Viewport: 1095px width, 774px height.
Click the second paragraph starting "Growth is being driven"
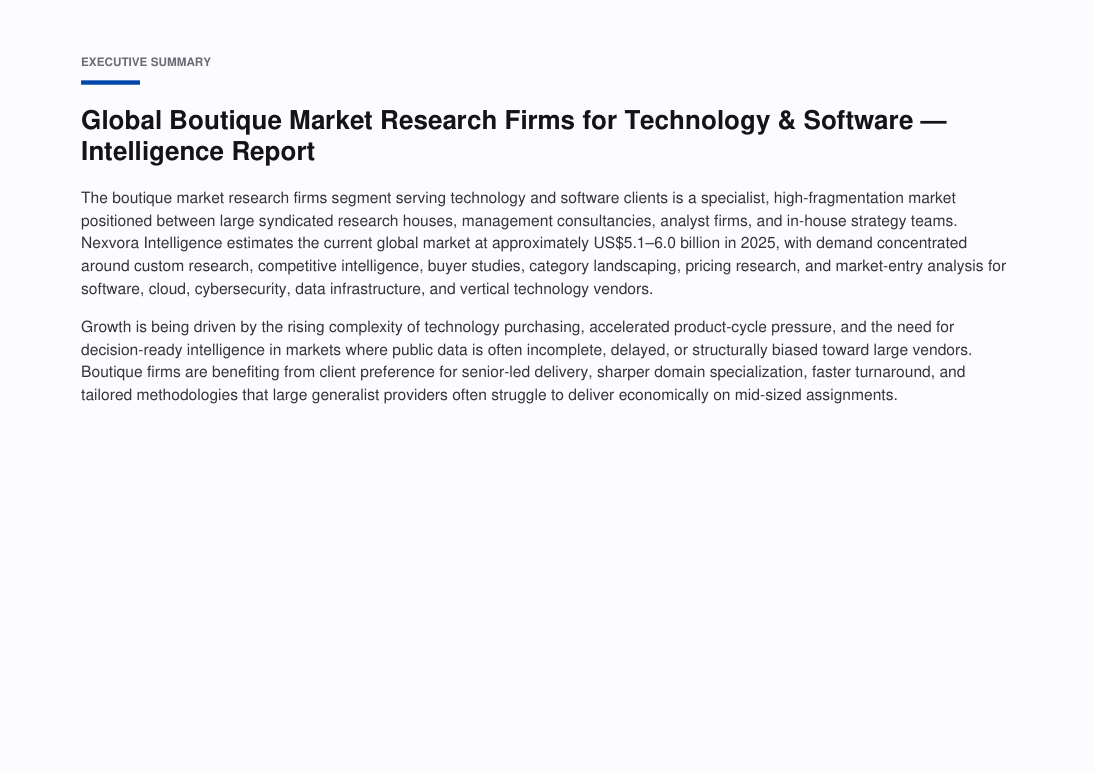pyautogui.click(x=527, y=361)
